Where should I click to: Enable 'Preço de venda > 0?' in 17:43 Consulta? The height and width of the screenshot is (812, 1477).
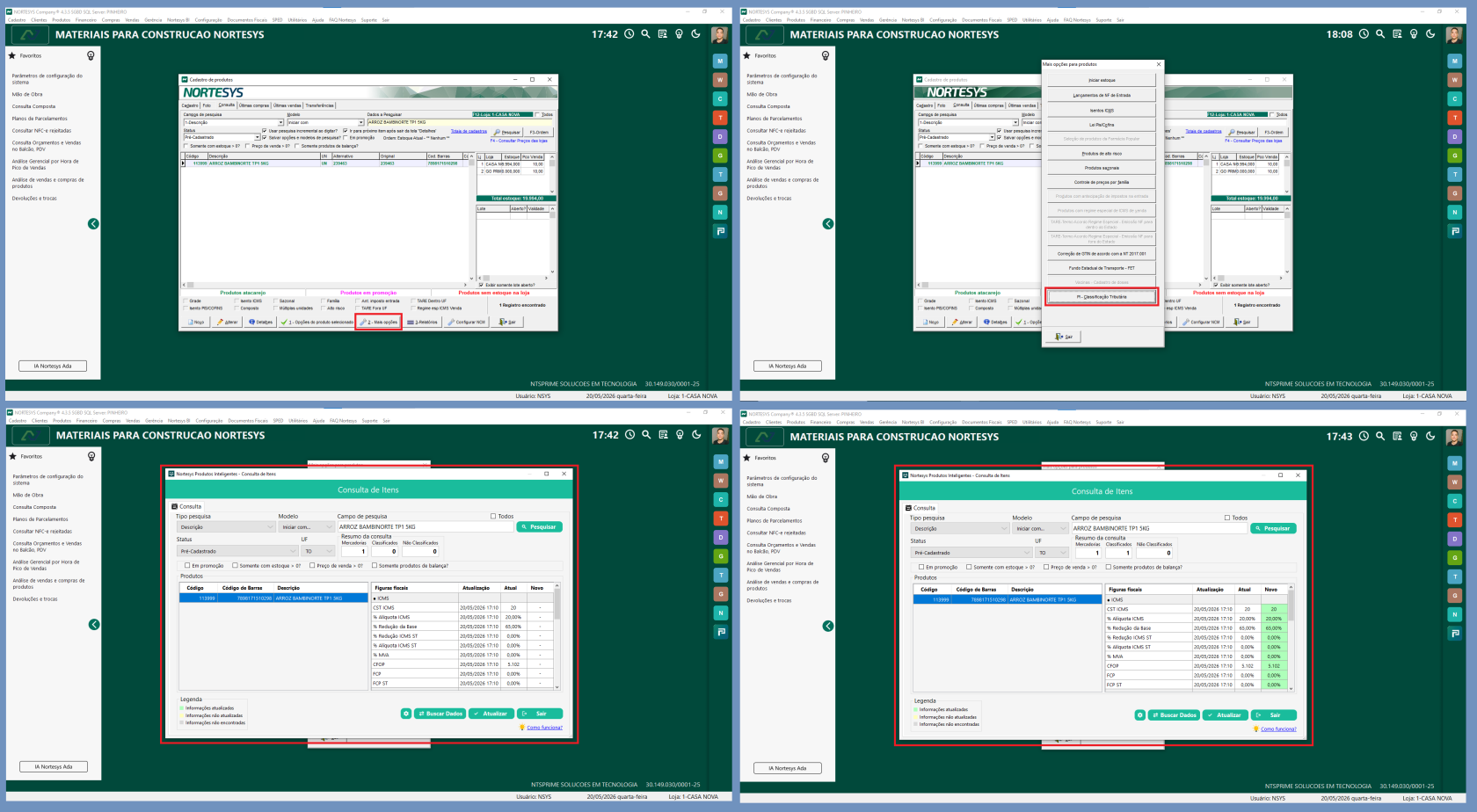click(x=1046, y=567)
